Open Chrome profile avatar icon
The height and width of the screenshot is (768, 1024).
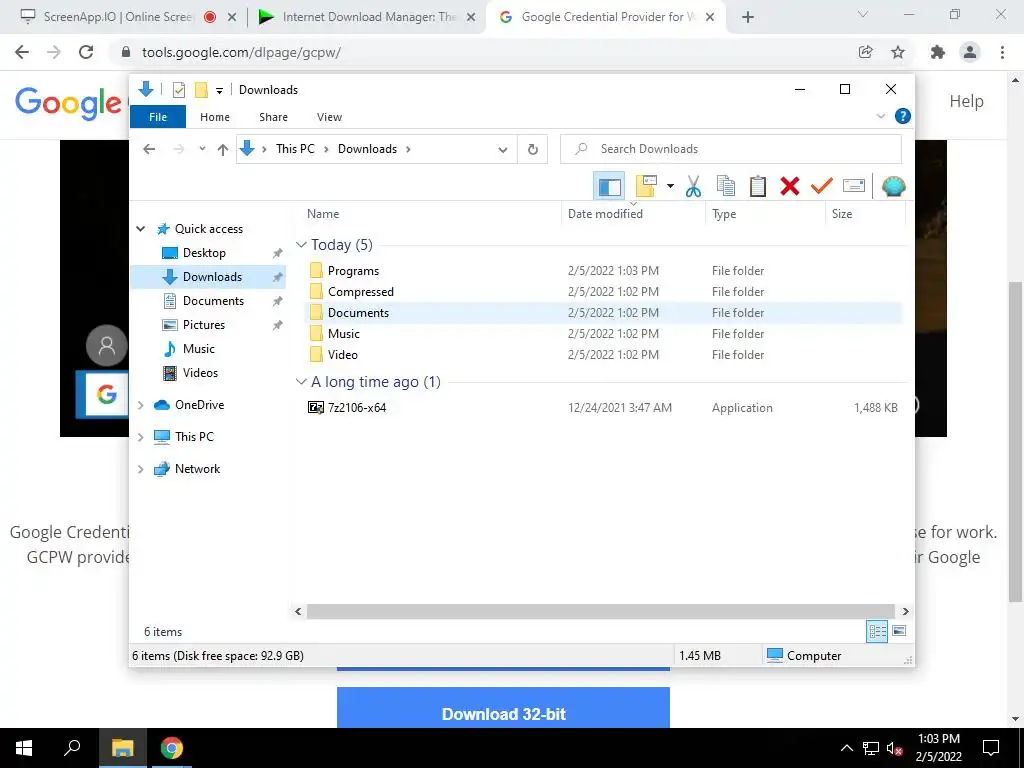pyautogui.click(x=970, y=52)
